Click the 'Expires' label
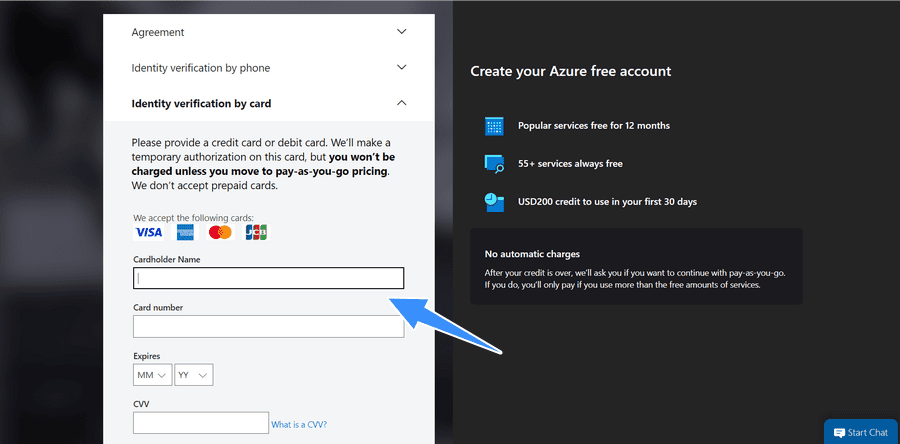The width and height of the screenshot is (900, 444). (x=147, y=356)
